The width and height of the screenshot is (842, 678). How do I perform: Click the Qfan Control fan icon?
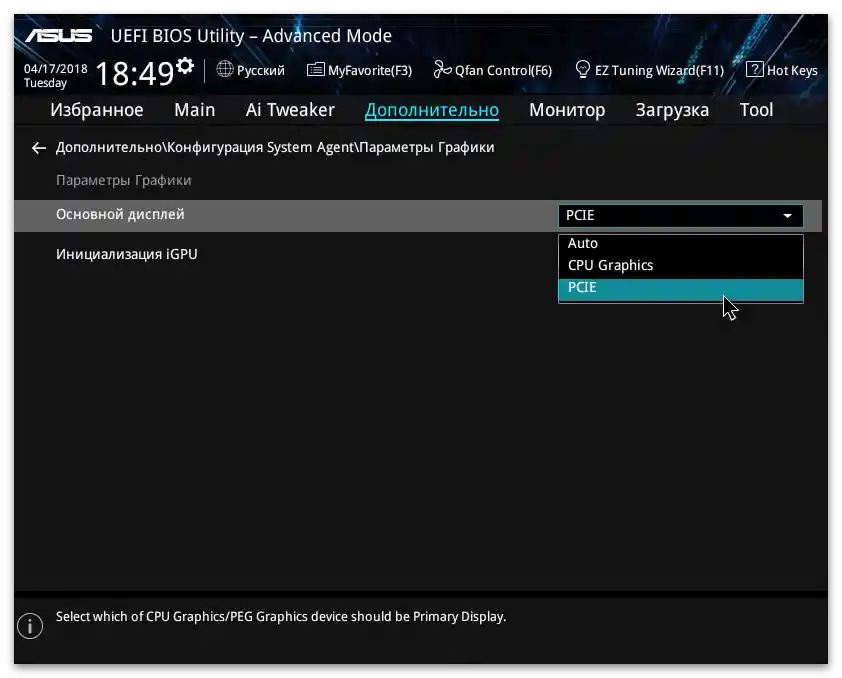point(442,69)
